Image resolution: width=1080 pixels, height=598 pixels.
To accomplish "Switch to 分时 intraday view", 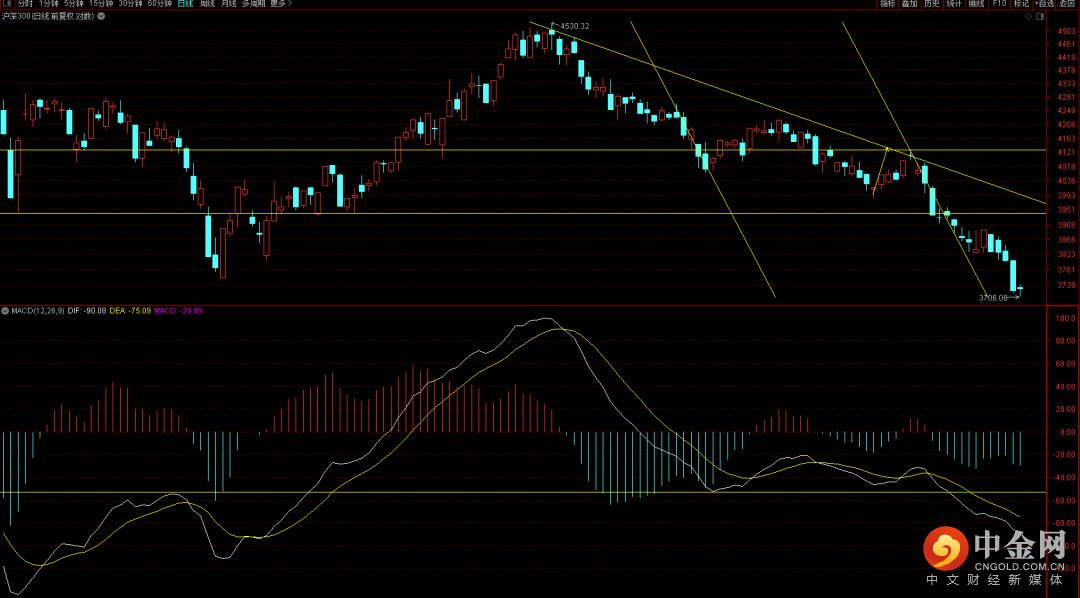I will pos(25,3).
